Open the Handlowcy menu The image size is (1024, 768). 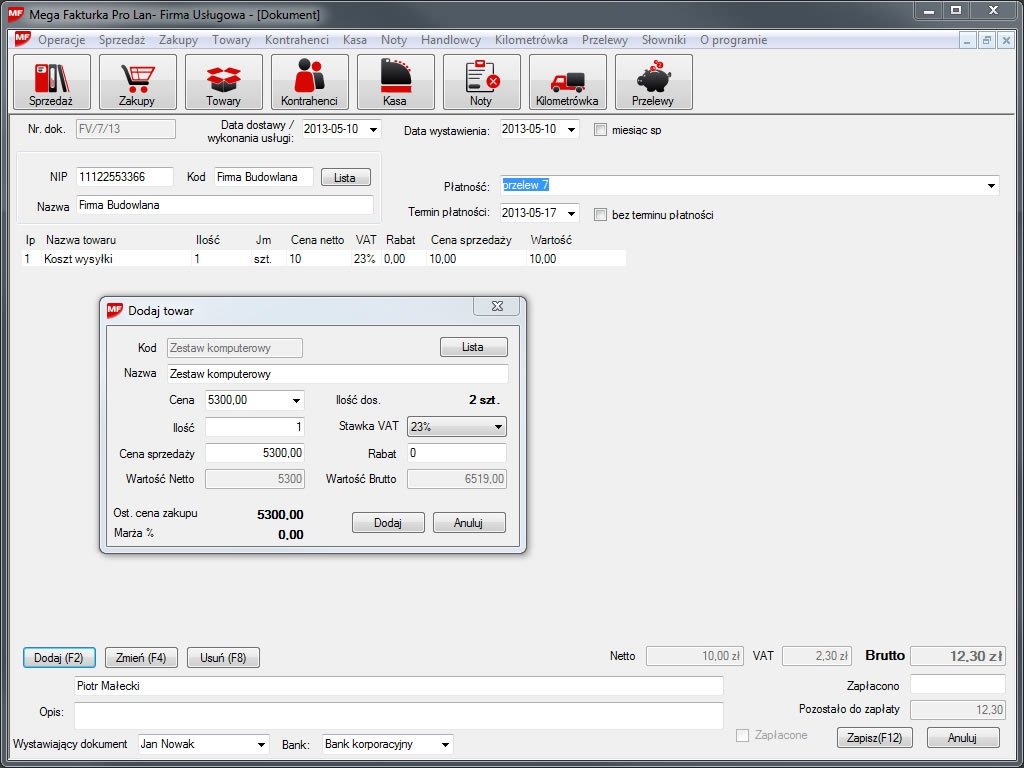[451, 40]
